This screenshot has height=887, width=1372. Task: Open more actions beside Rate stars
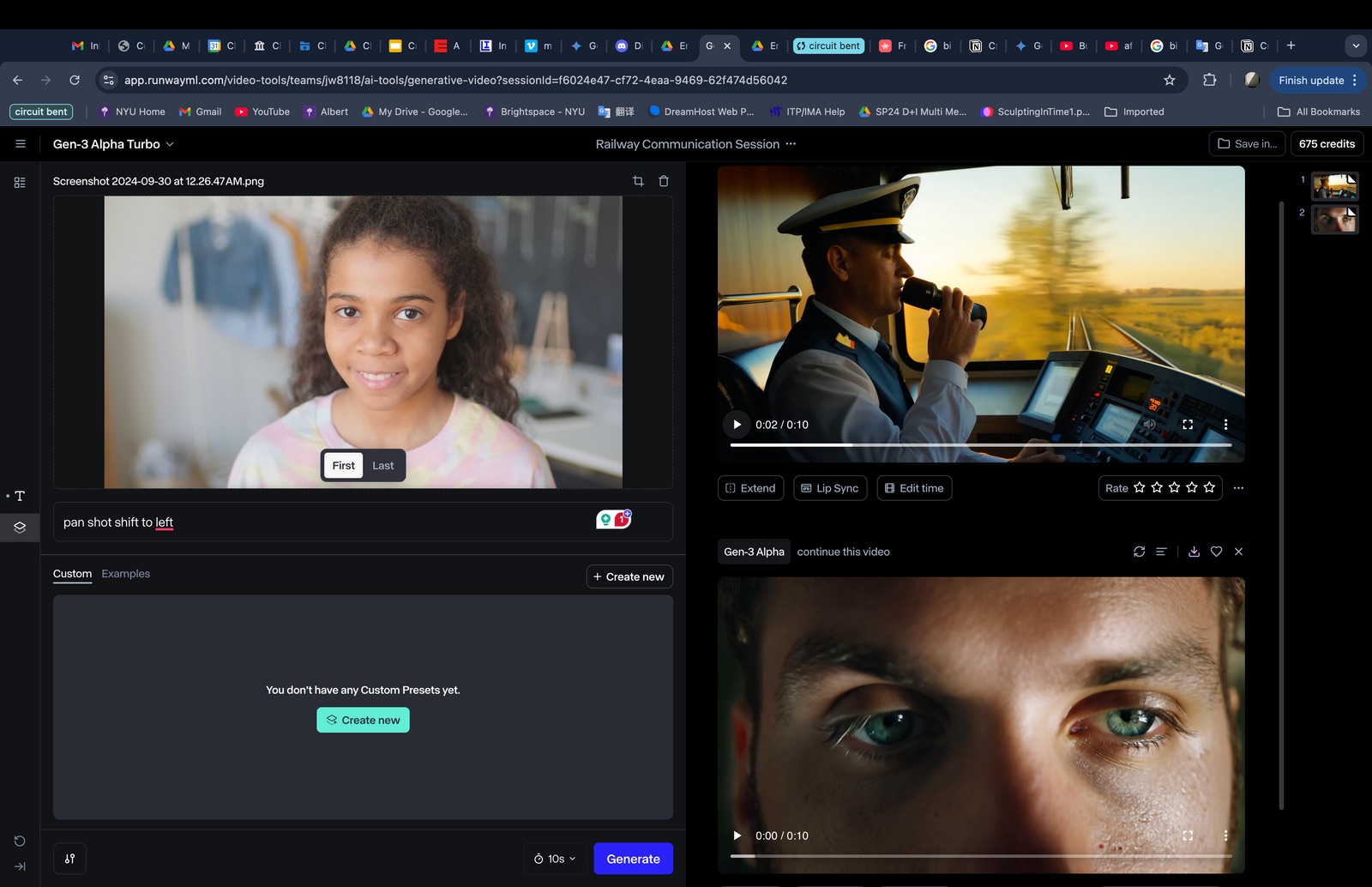1238,488
